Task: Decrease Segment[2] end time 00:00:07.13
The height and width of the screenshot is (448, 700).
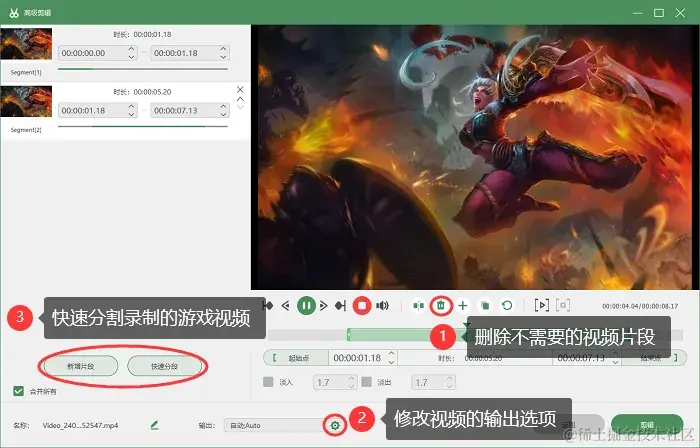Action: (223, 114)
